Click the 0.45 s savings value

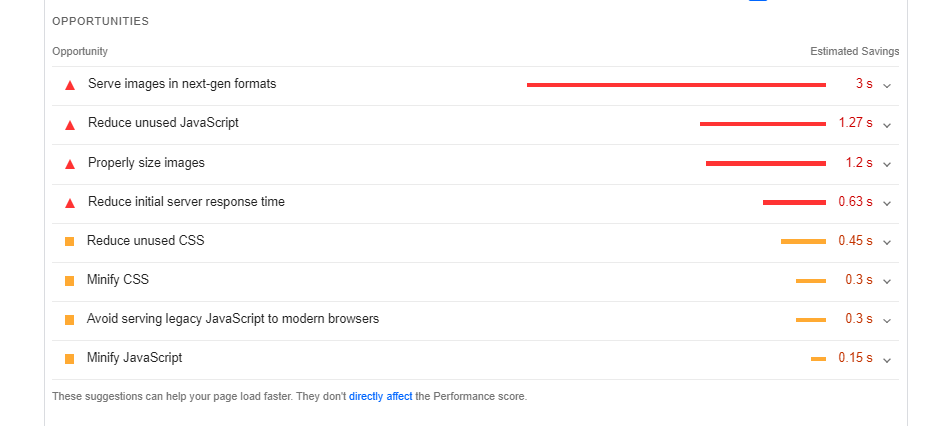click(x=855, y=241)
